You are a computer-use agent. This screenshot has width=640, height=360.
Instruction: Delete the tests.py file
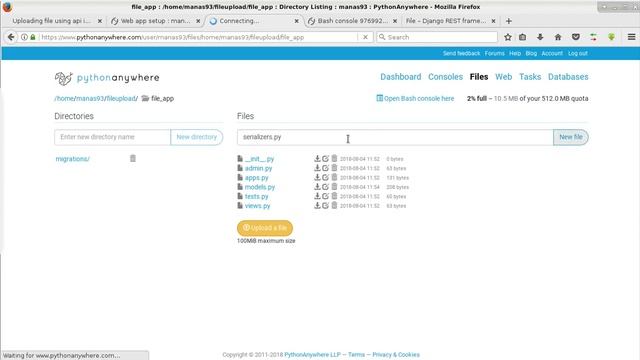click(334, 196)
